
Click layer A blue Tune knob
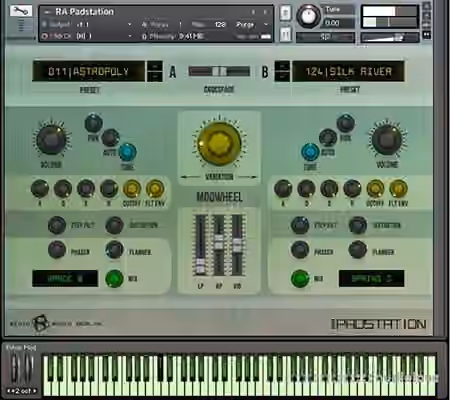click(x=128, y=152)
